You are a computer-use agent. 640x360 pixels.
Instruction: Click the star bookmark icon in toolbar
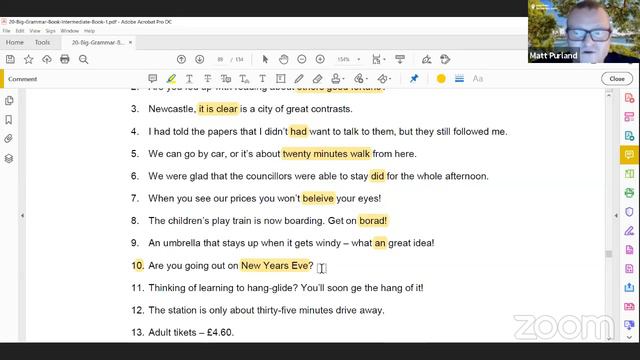(x=29, y=59)
